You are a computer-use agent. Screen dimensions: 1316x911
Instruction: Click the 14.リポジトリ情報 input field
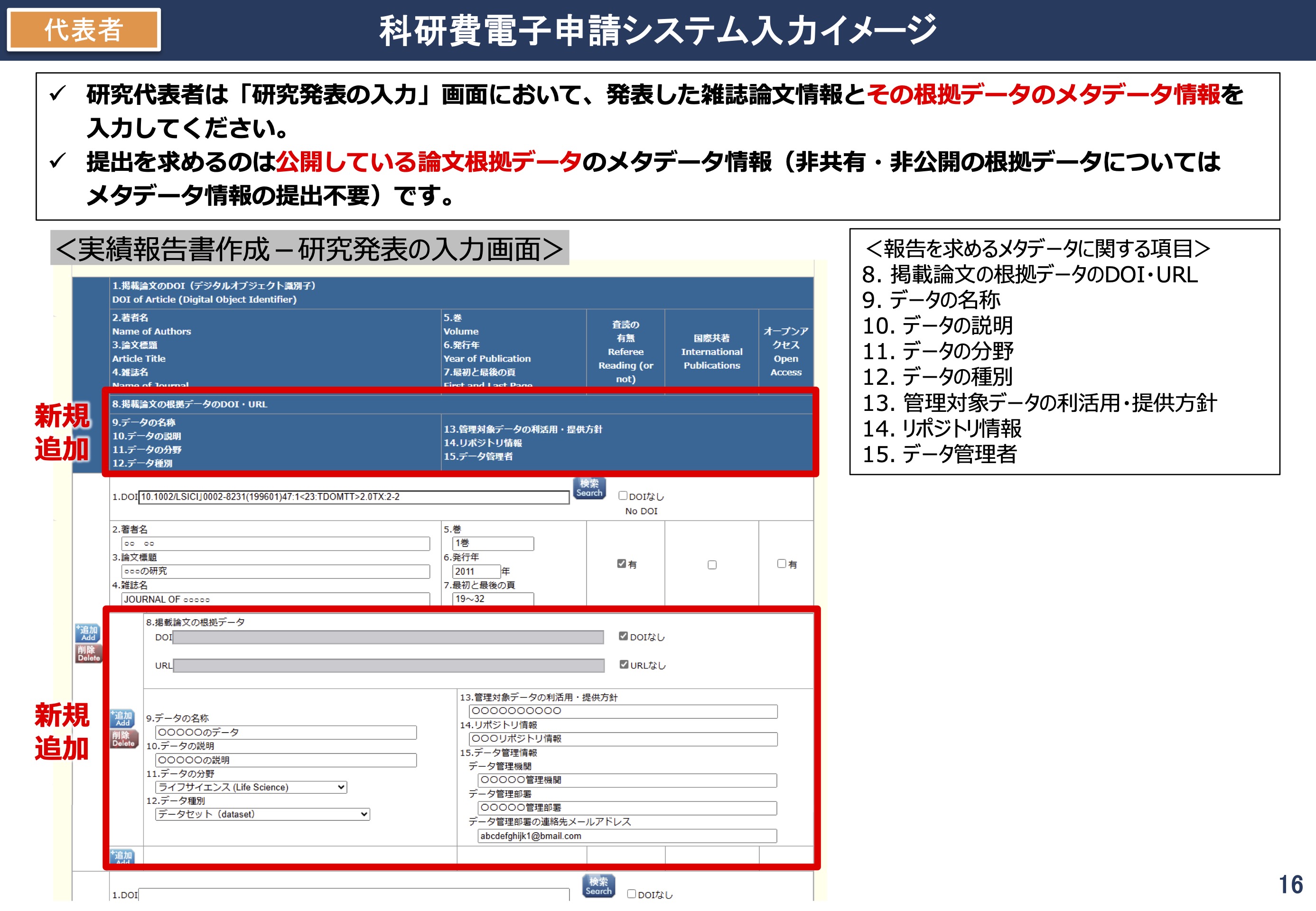[623, 739]
